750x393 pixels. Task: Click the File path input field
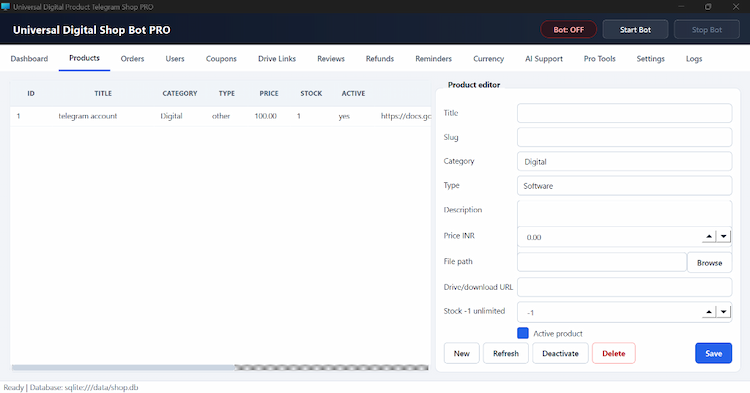pyautogui.click(x=602, y=262)
